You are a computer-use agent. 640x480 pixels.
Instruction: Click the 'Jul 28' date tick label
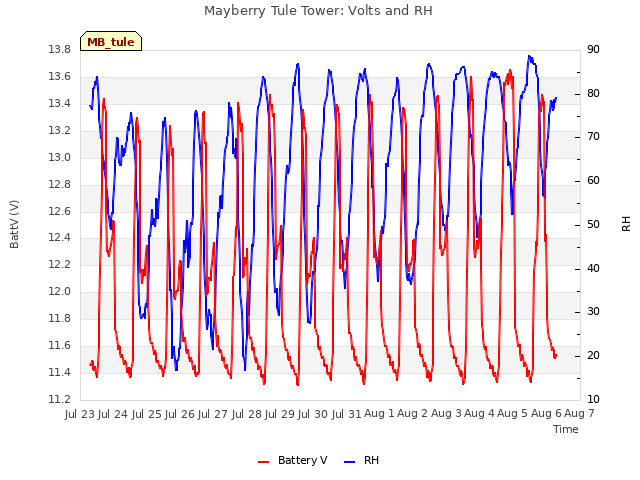(248, 414)
